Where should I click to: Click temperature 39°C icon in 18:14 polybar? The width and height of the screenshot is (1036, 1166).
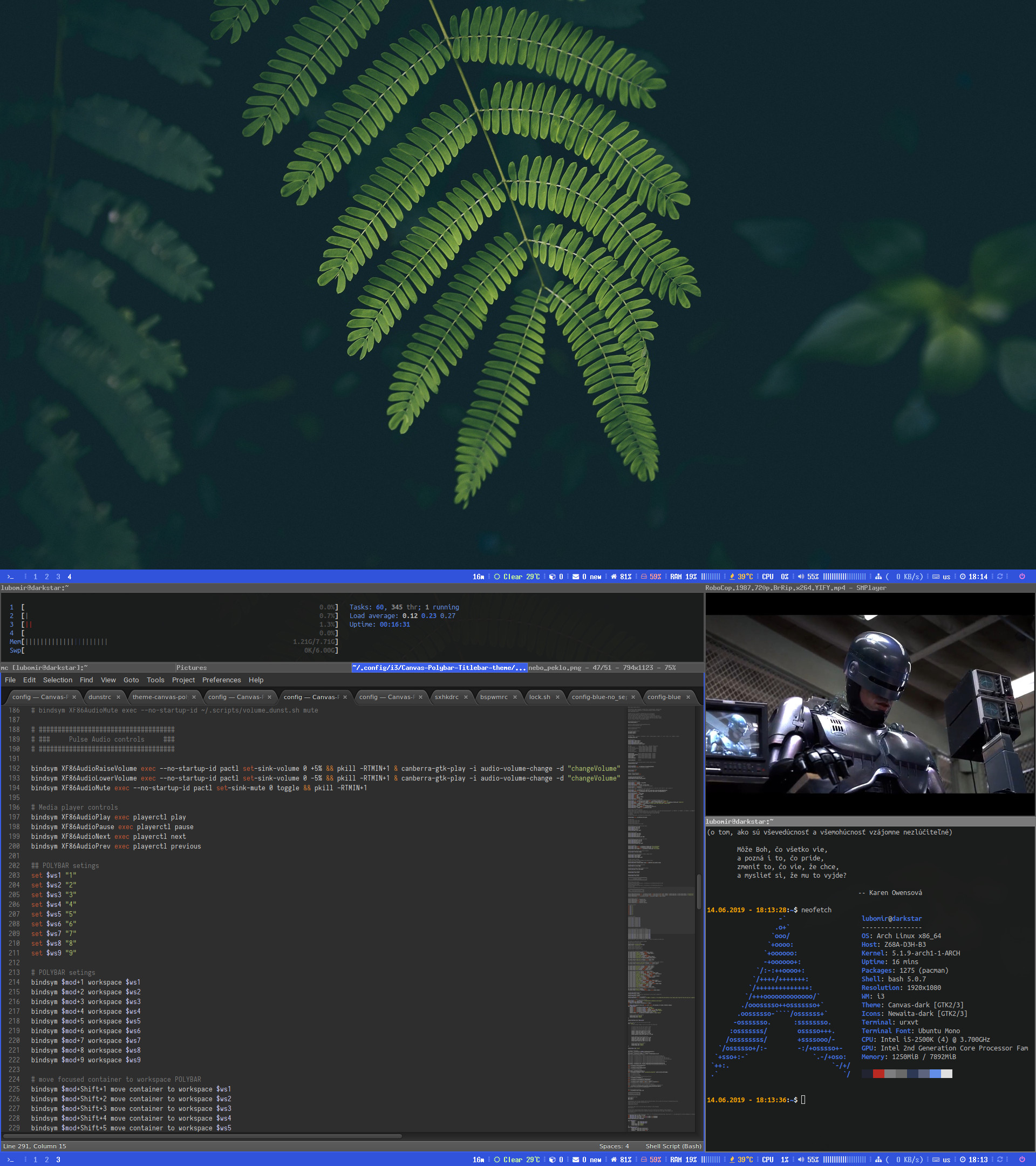click(732, 577)
